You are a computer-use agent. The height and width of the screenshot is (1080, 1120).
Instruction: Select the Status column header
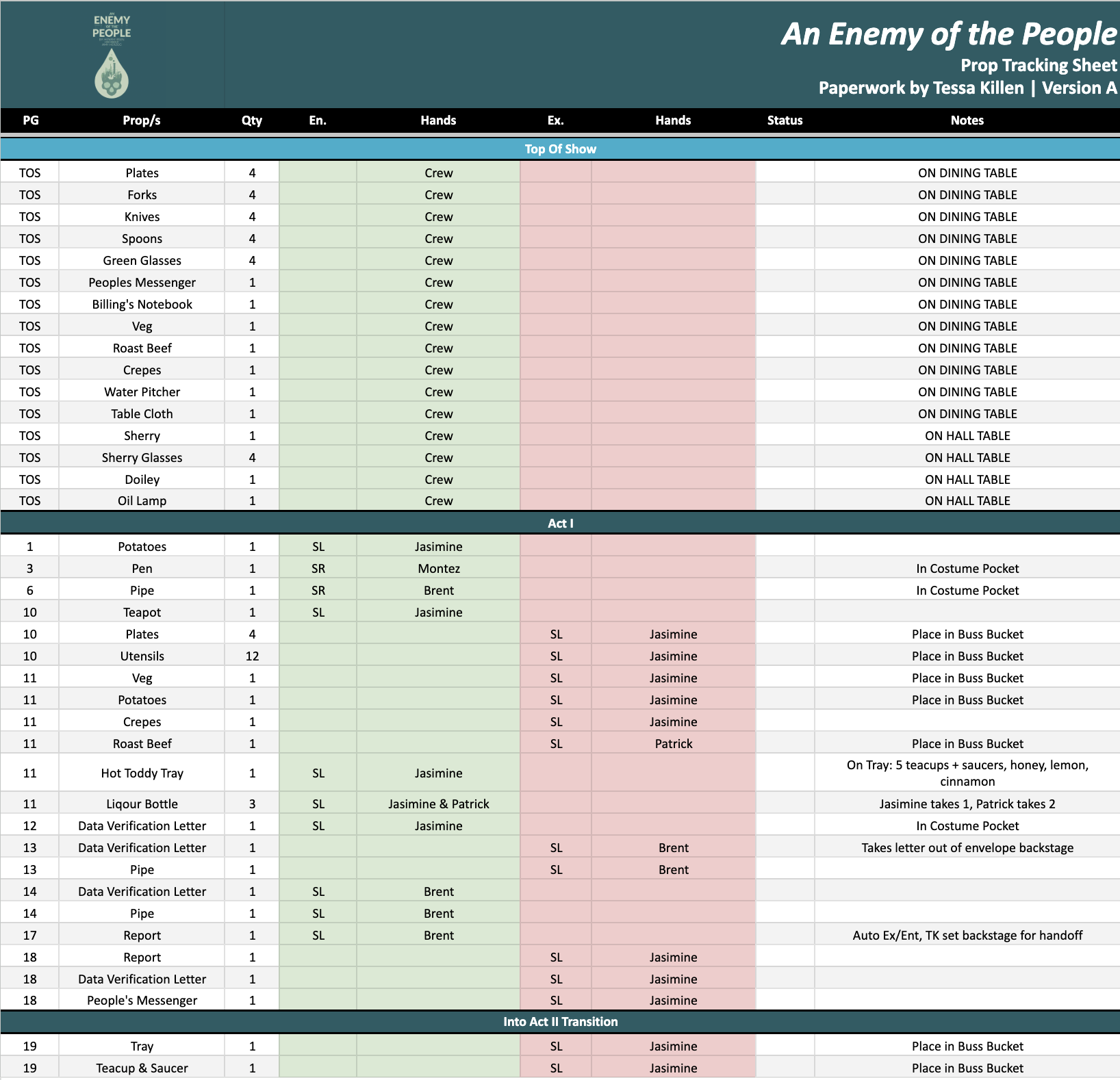(x=785, y=120)
